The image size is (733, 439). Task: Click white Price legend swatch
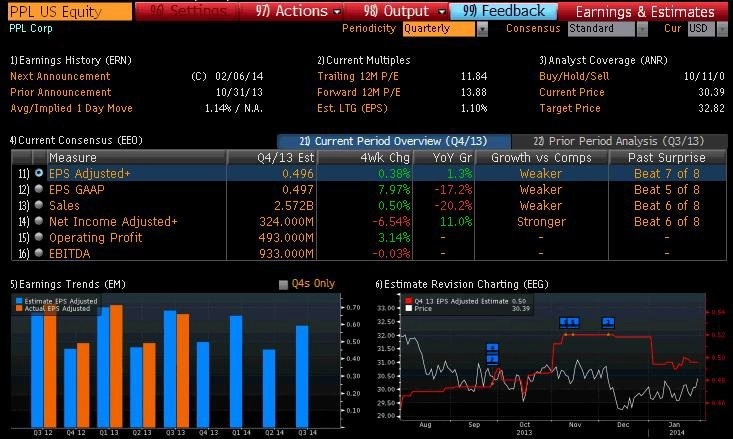[x=409, y=309]
